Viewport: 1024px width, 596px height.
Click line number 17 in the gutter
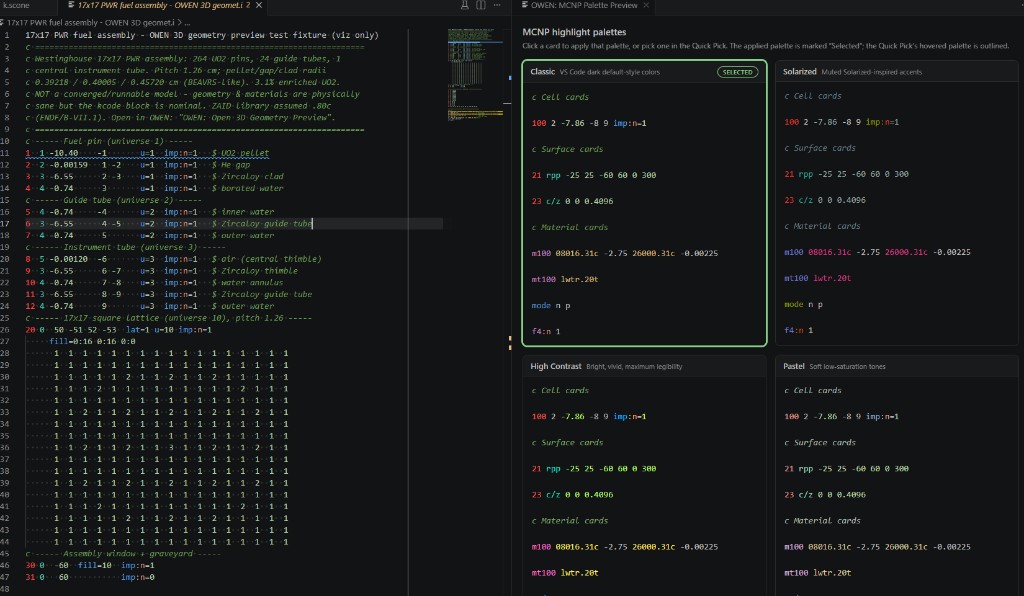tap(5, 224)
